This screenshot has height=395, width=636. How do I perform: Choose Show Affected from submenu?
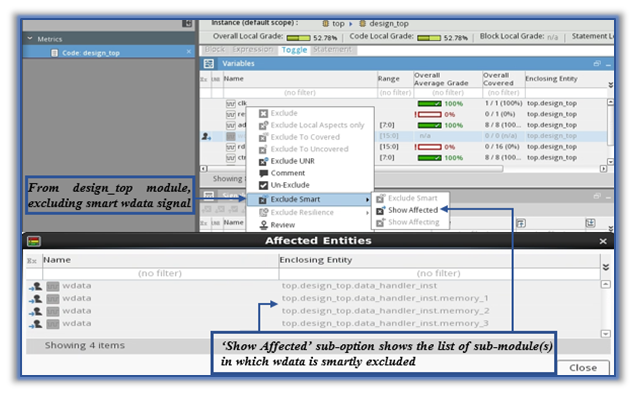413,210
